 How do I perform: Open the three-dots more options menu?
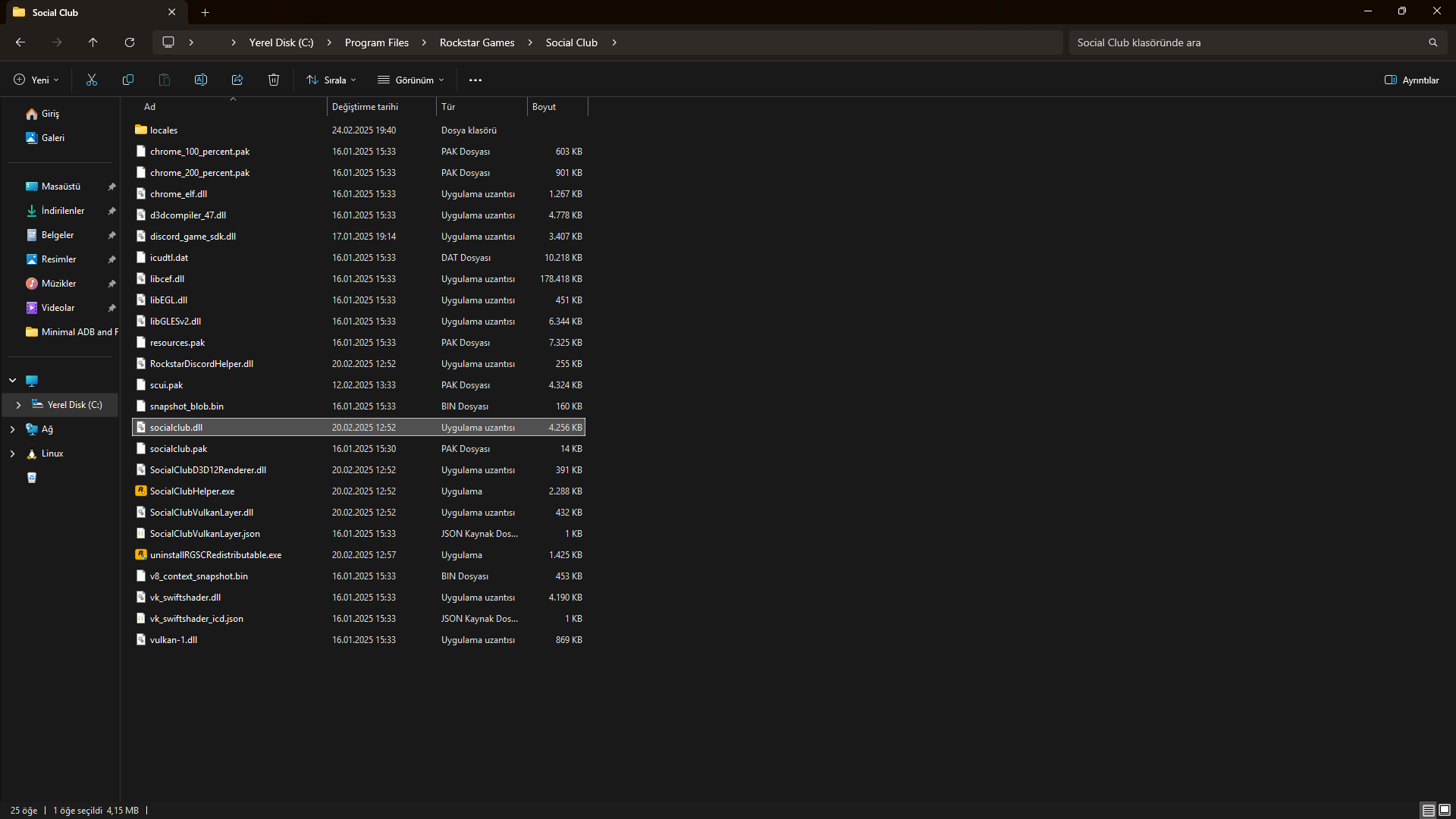pos(475,80)
